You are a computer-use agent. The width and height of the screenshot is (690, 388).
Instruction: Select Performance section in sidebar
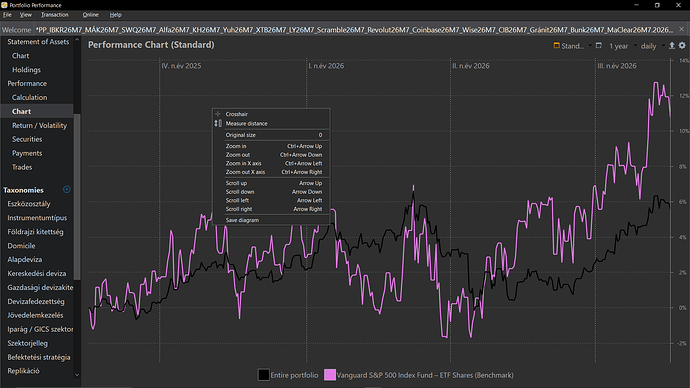[27, 84]
